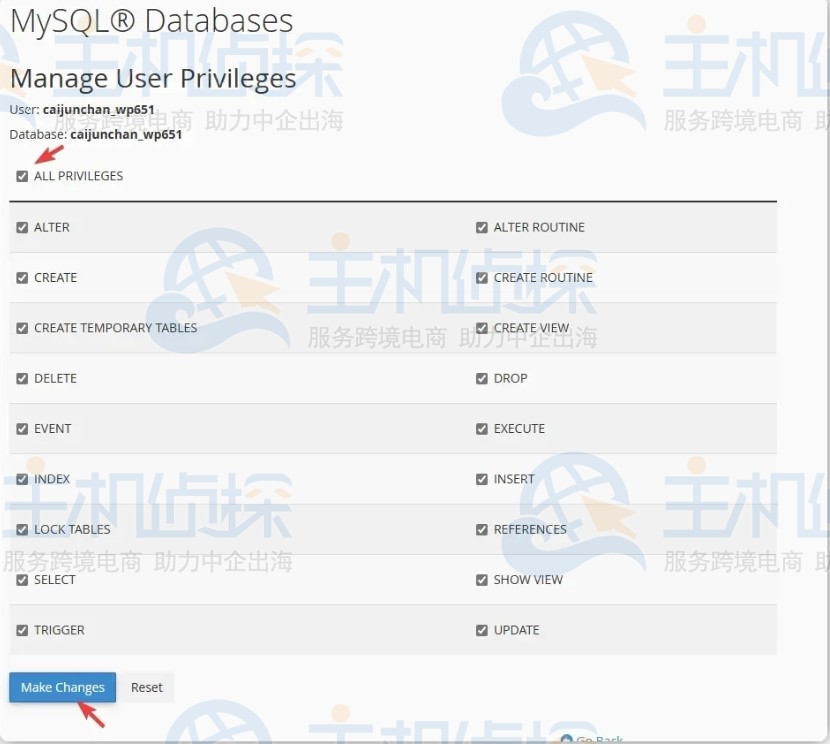Screen dimensions: 830x744
Task: Toggle the INSERT privilege checkbox
Action: pyautogui.click(x=482, y=479)
